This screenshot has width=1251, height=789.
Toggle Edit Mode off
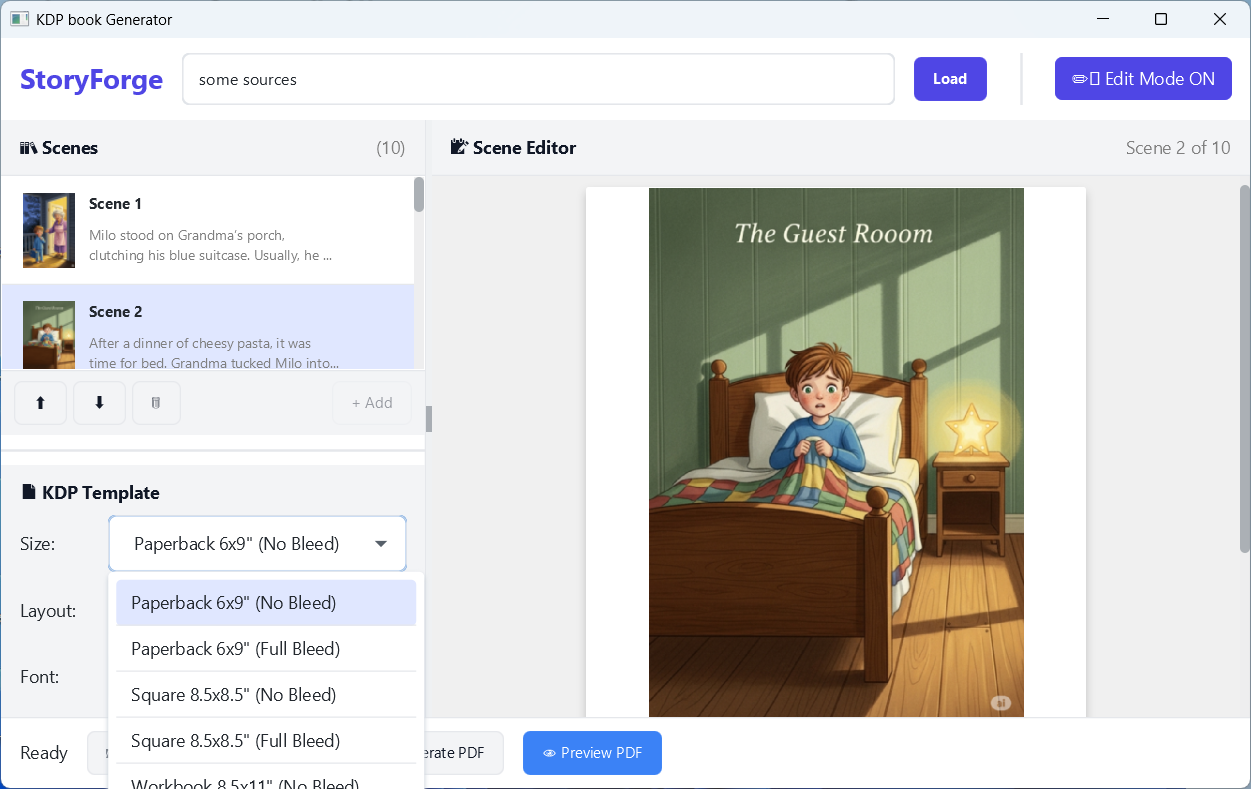1143,78
